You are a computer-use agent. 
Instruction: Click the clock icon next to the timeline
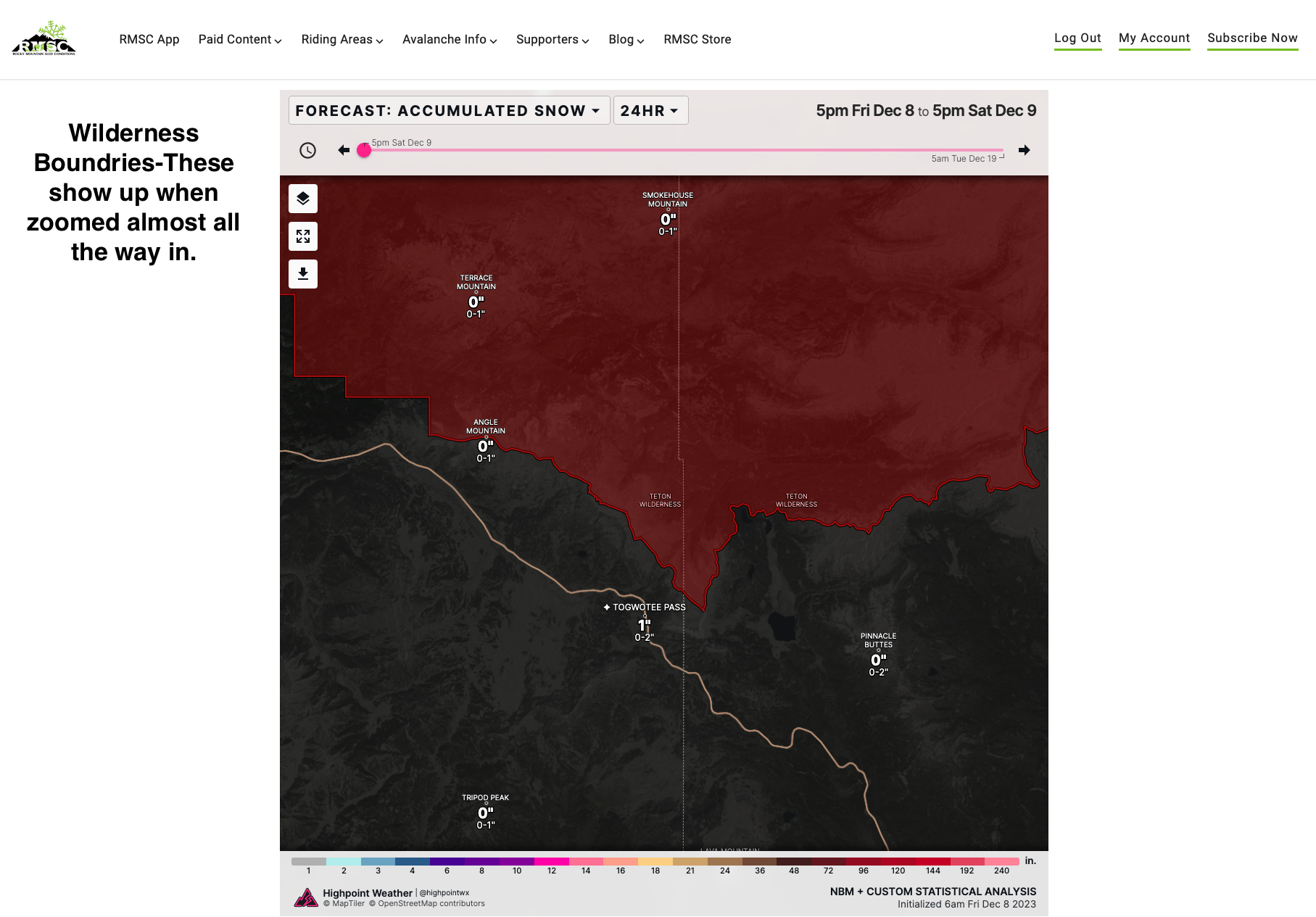pyautogui.click(x=307, y=151)
